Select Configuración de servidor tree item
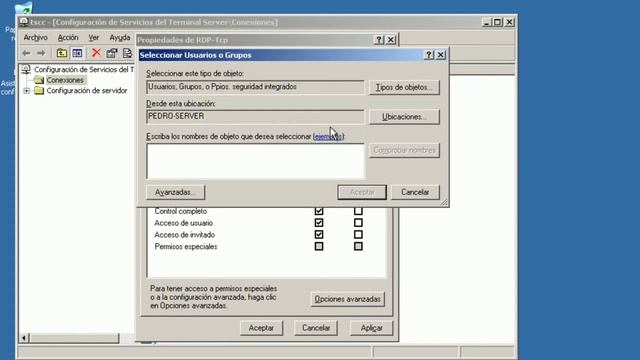Viewport: 640px width, 360px height. click(x=87, y=91)
